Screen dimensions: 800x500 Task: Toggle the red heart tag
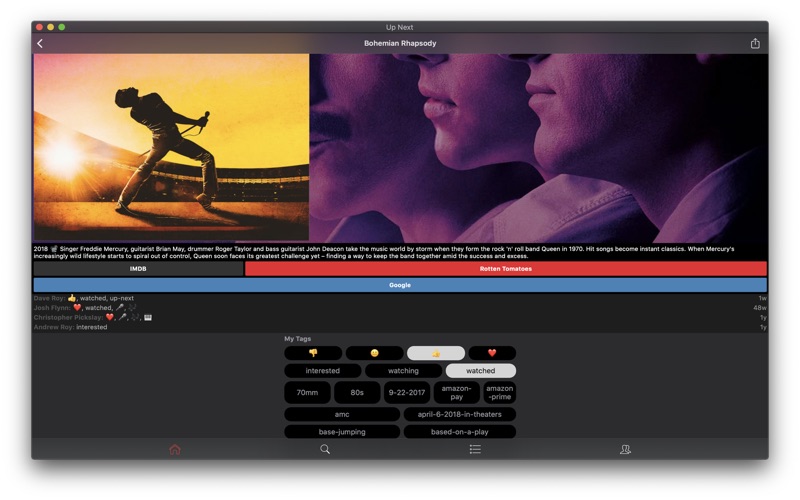click(492, 353)
